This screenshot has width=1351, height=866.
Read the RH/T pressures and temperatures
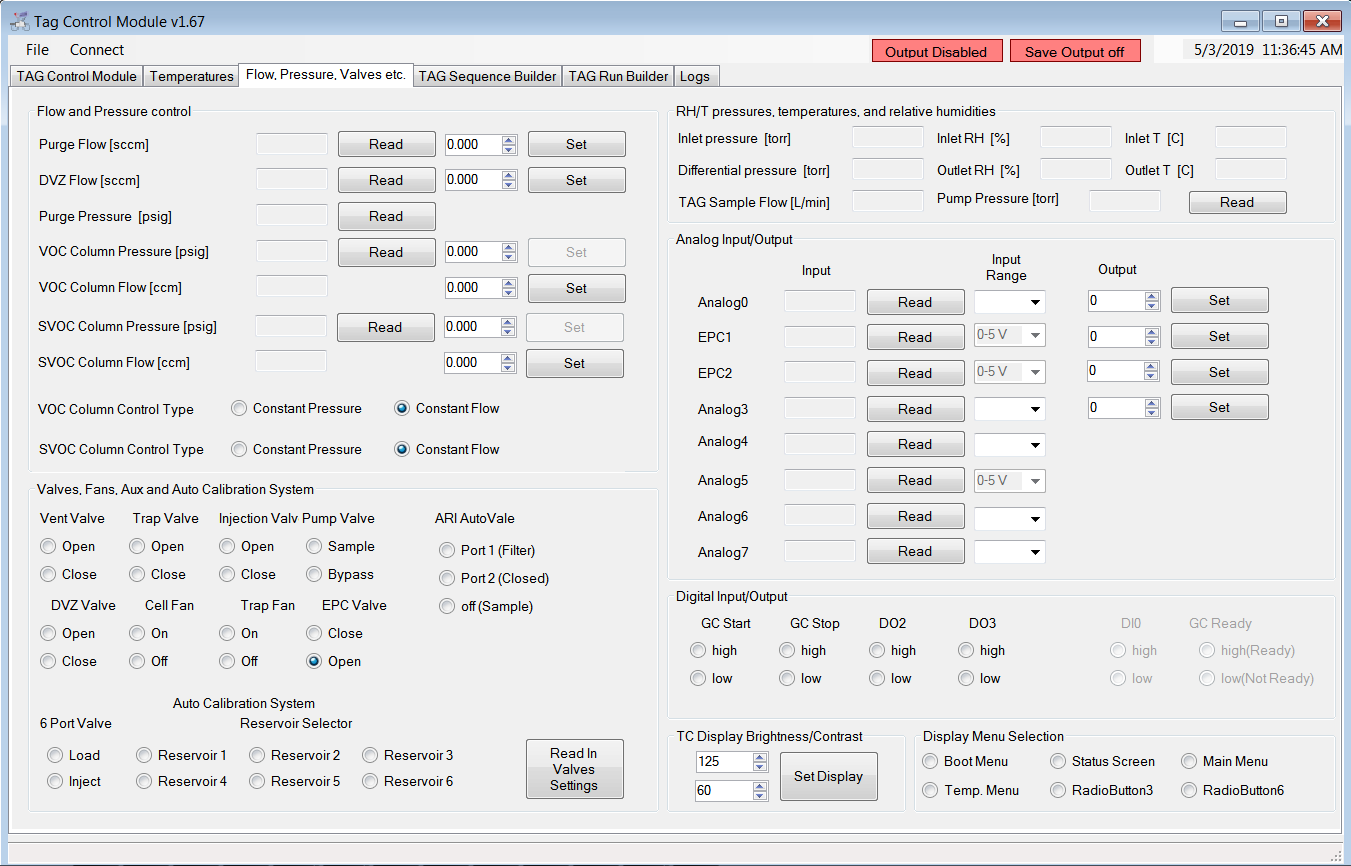tap(1237, 202)
